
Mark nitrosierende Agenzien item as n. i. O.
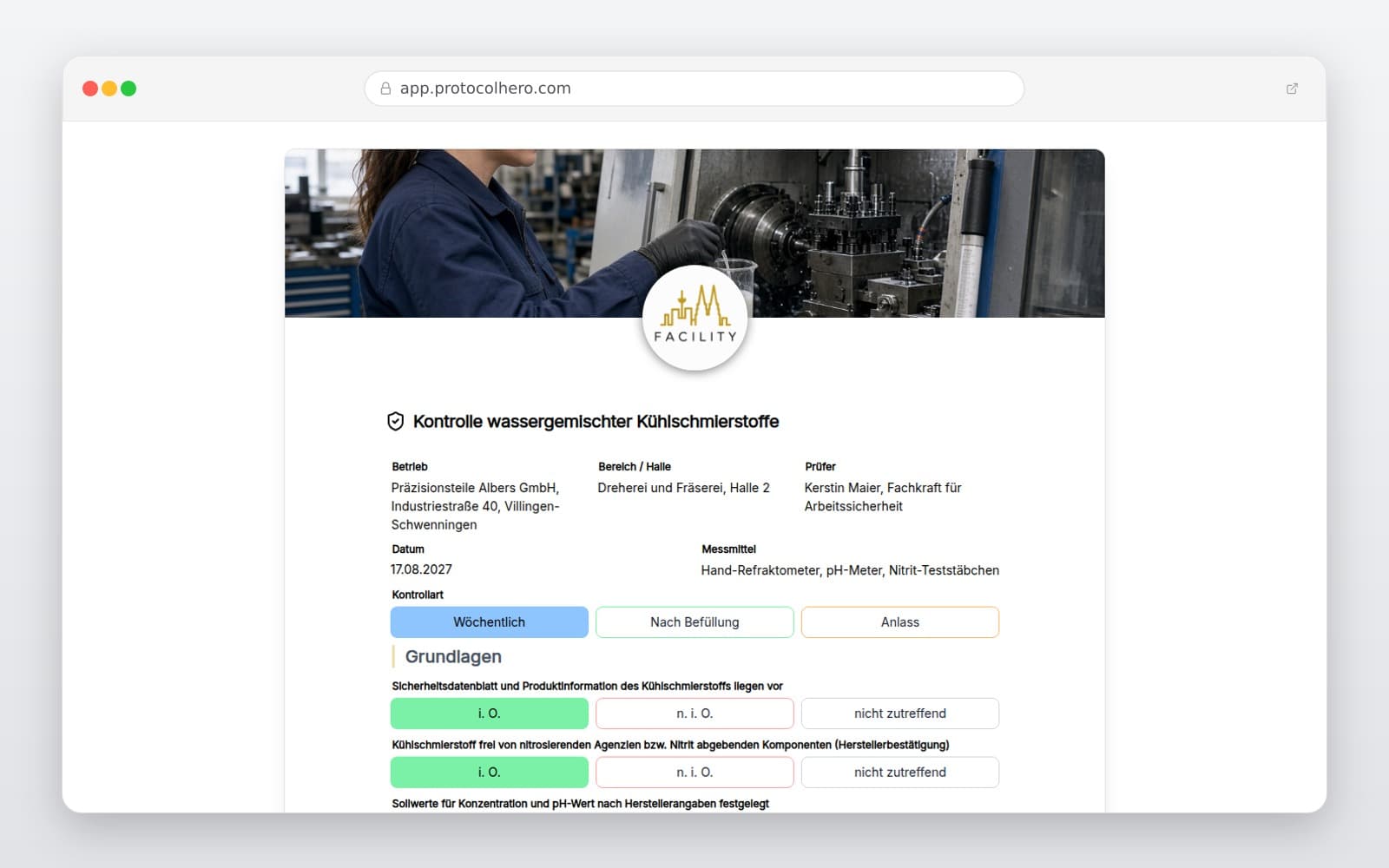point(694,773)
